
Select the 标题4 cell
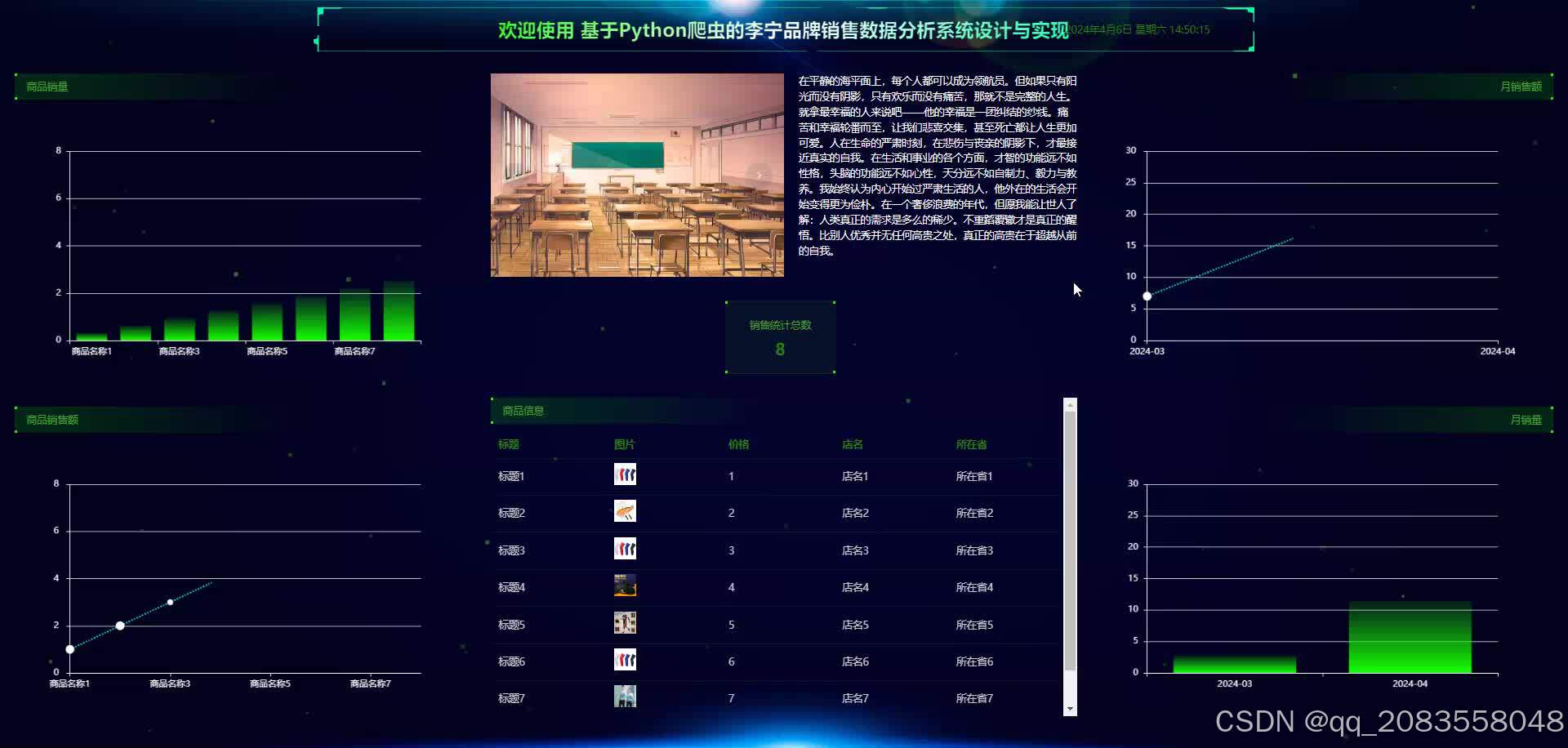click(511, 587)
